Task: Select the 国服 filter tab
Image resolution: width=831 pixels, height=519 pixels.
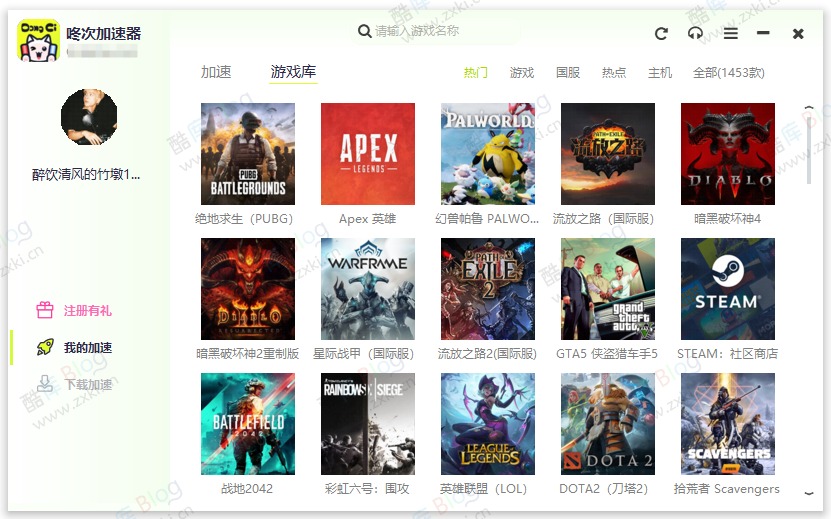Action: 568,73
